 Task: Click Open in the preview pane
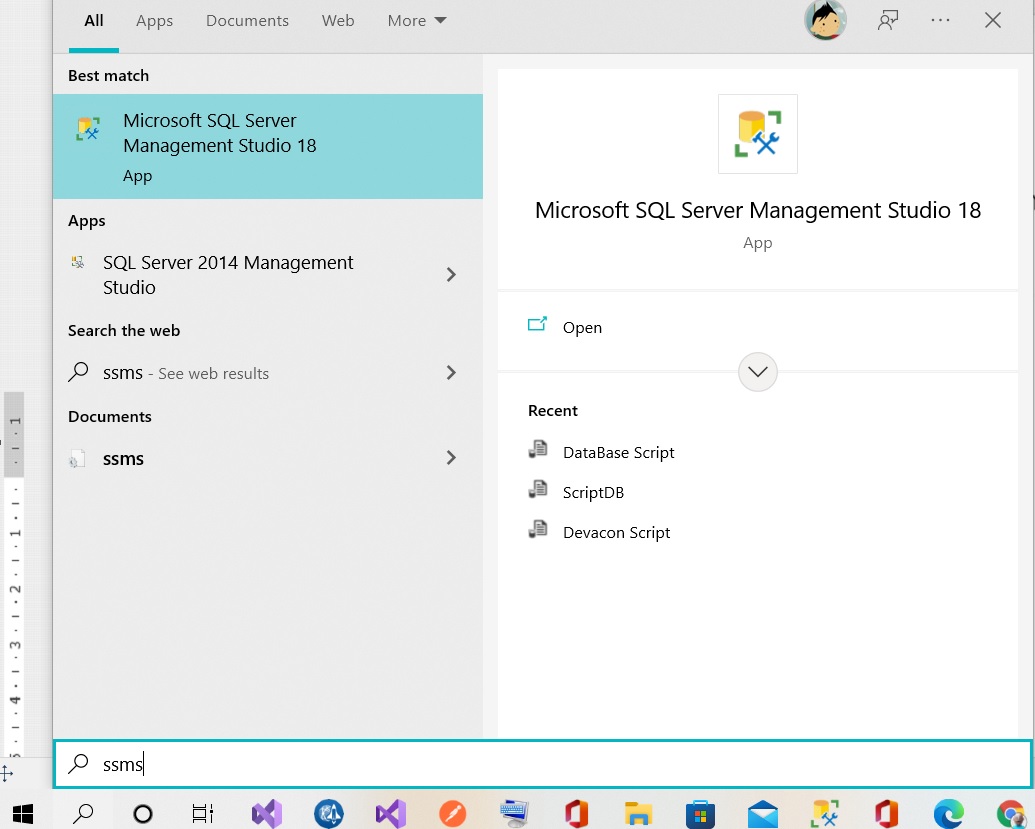tap(582, 327)
